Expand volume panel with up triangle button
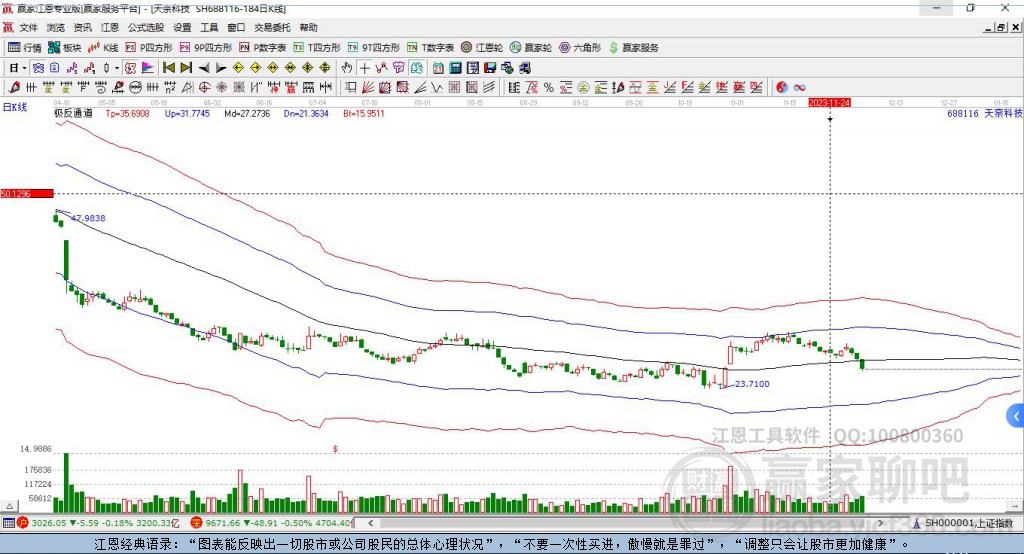 [x=9, y=506]
